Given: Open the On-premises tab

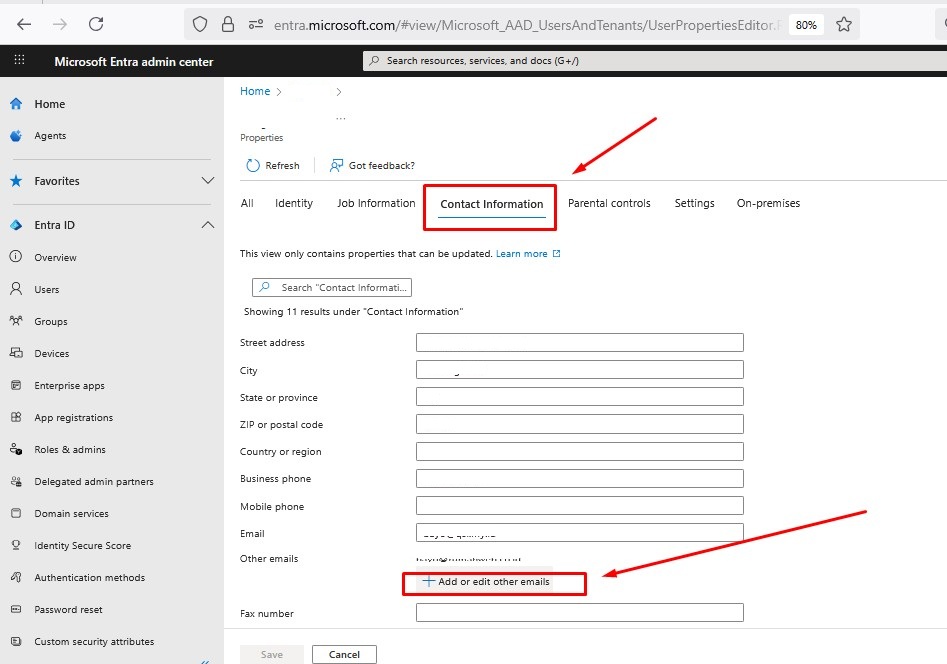Looking at the screenshot, I should [x=768, y=203].
